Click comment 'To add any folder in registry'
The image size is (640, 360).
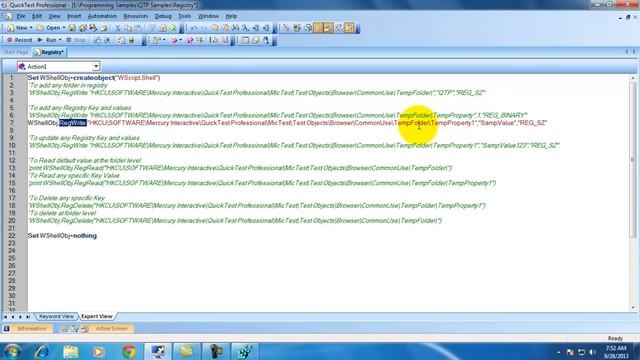(x=68, y=85)
